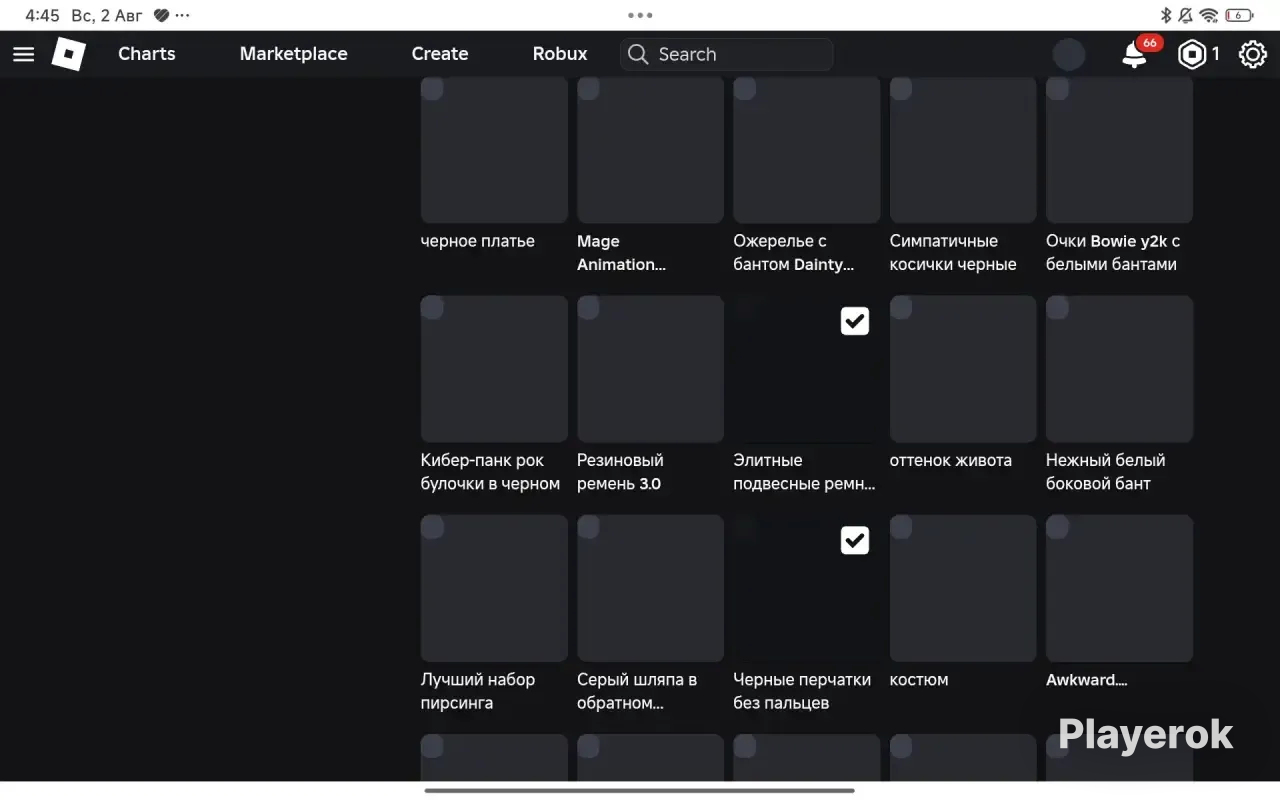Open the settings gear

click(1253, 54)
